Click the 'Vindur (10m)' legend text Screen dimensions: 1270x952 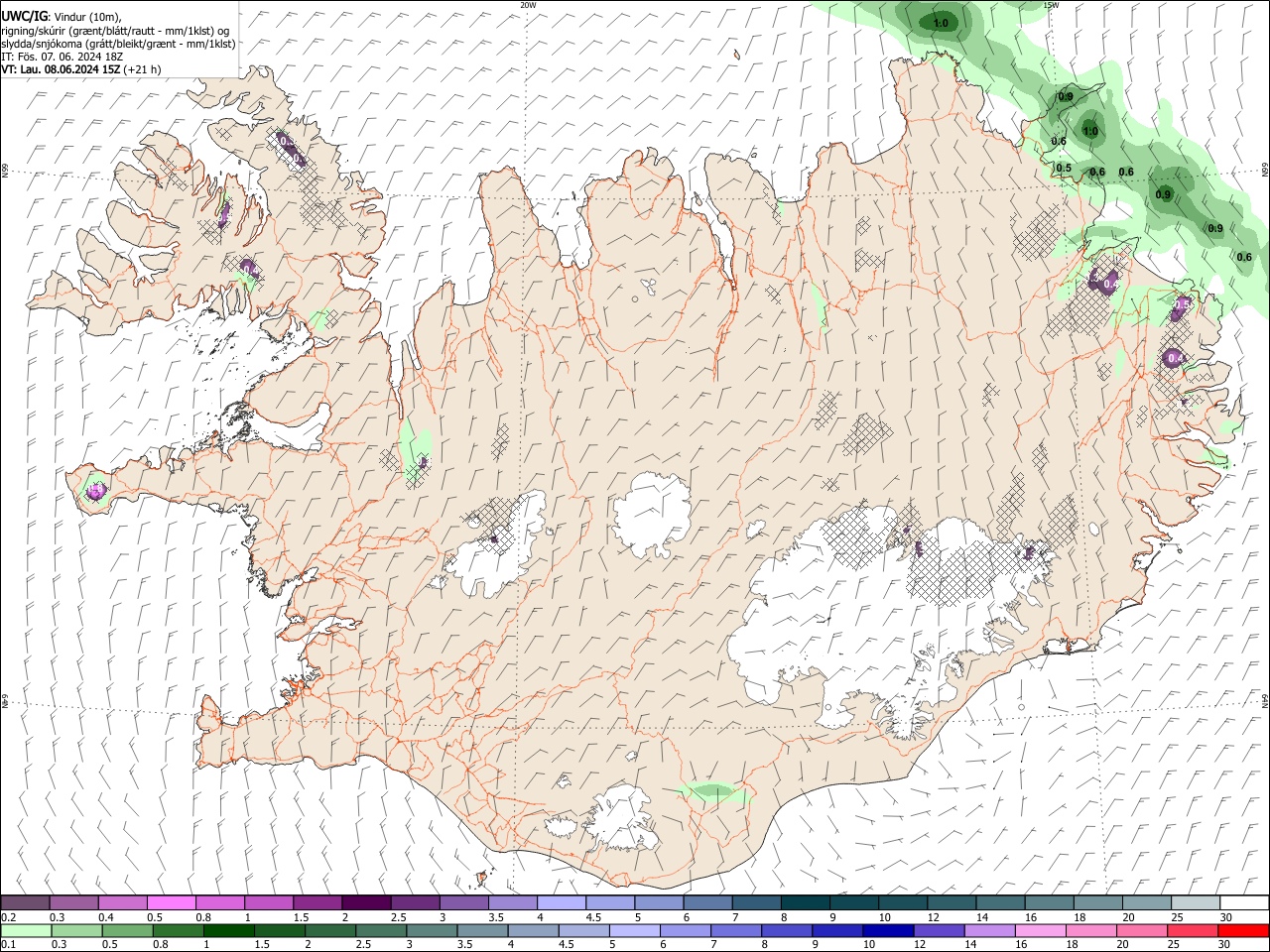[85, 17]
